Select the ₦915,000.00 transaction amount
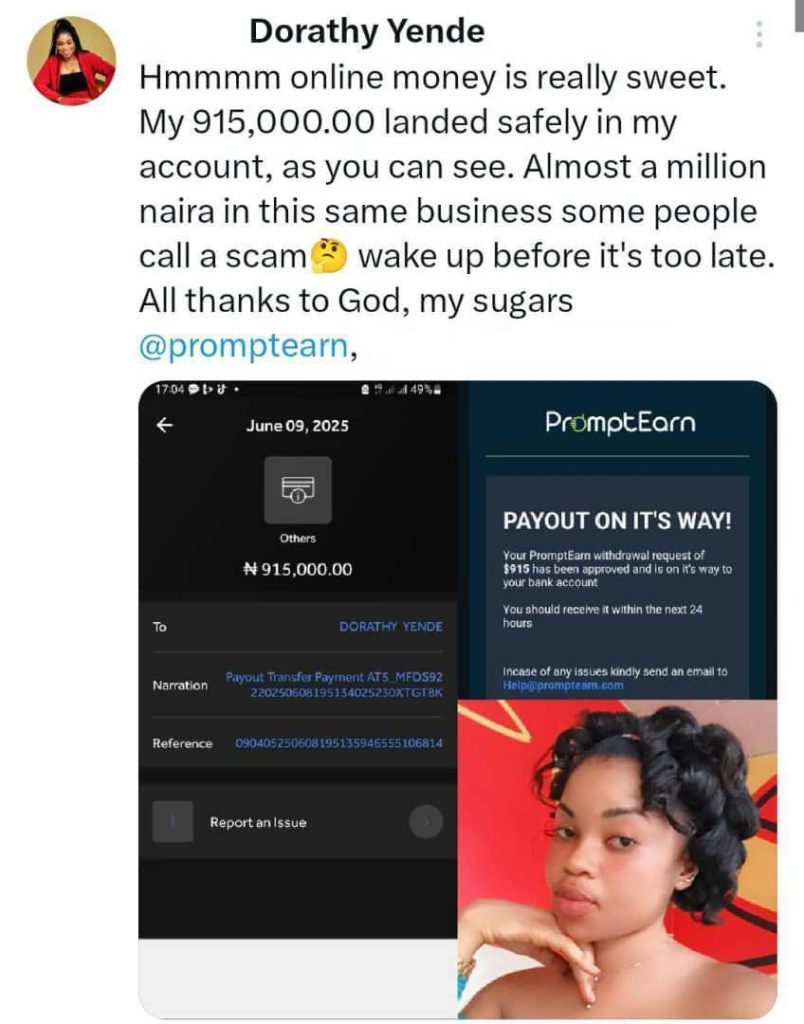804x1024 pixels. [x=297, y=569]
